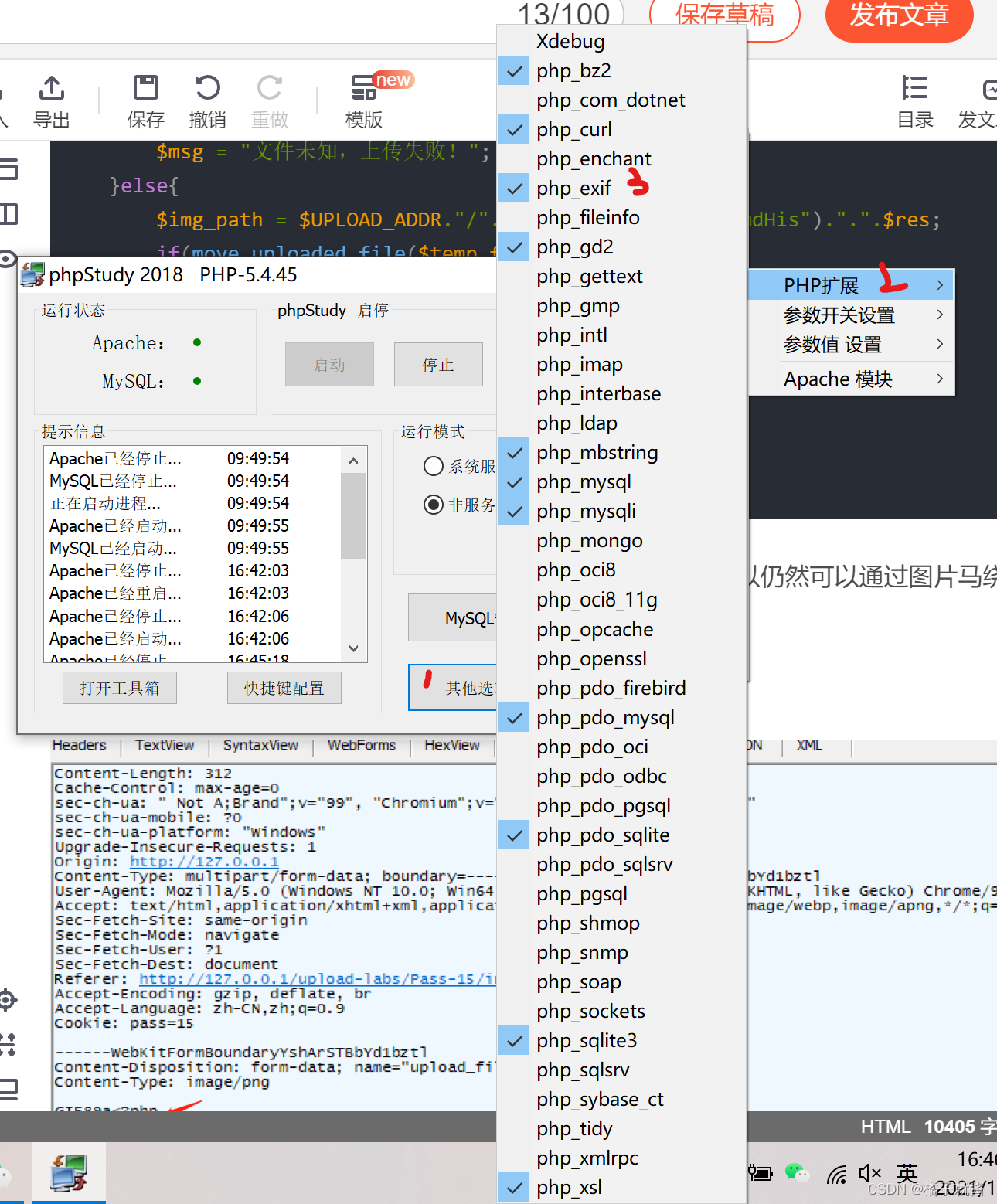Open the Referer upload-labs Pass-15 link
997x1204 pixels.
pos(317,979)
